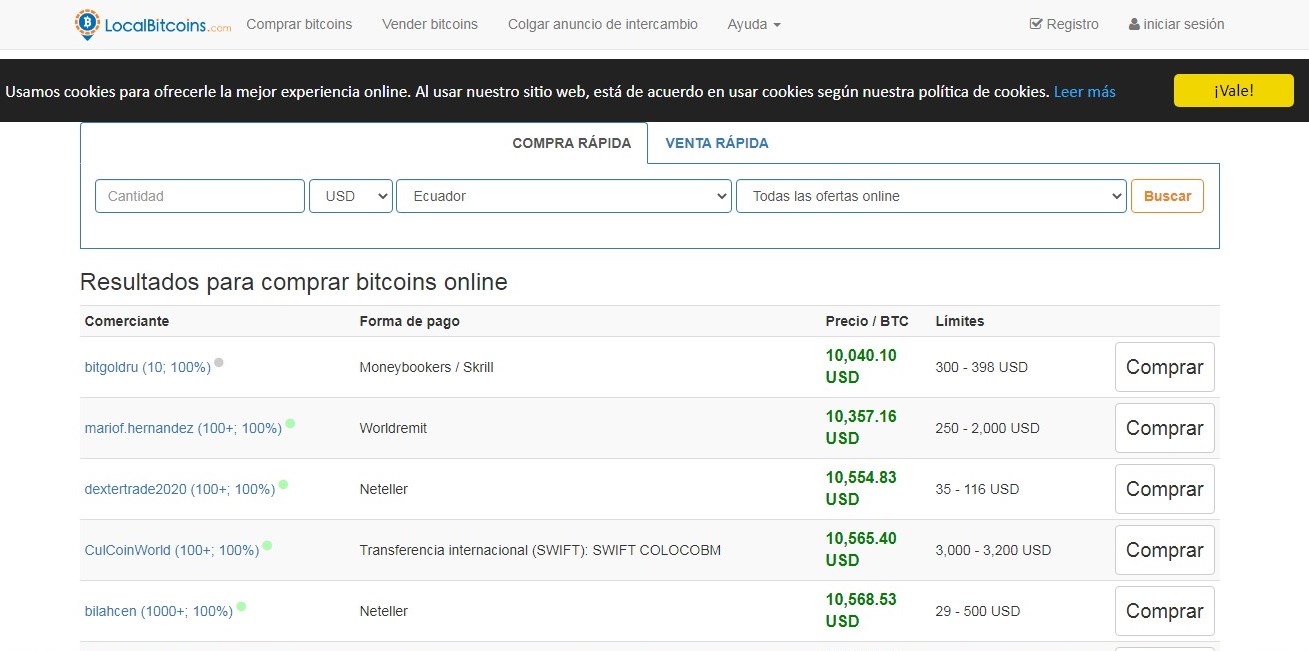This screenshot has height=651, width=1309.
Task: Click the green online dot beside mariof.hernandez
Action: (x=290, y=422)
